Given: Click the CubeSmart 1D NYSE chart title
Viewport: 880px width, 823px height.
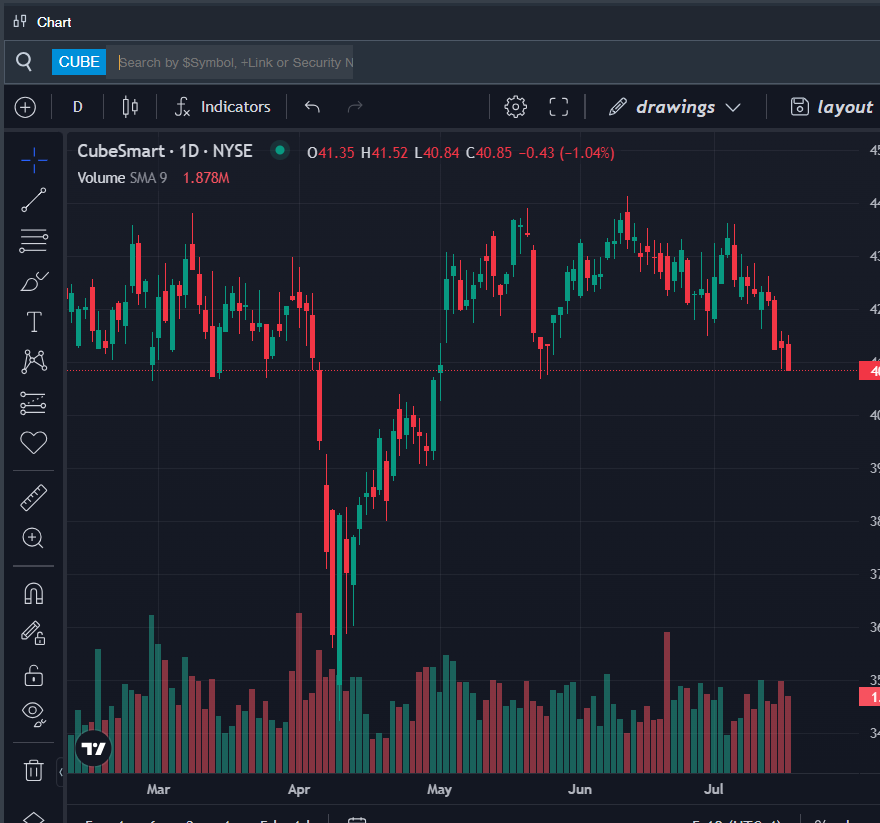Looking at the screenshot, I should [164, 151].
